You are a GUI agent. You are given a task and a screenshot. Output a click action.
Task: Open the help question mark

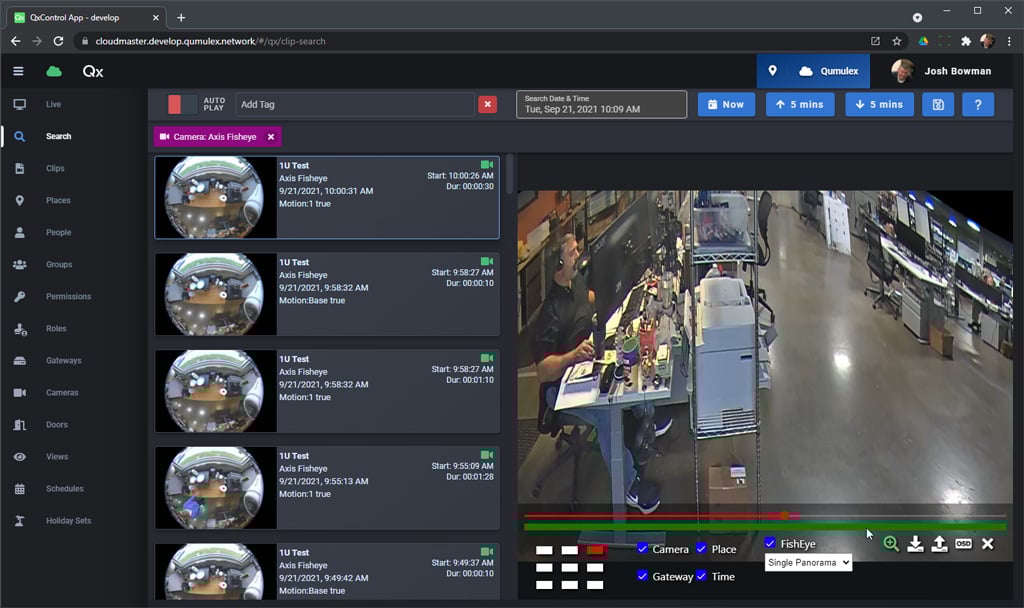click(977, 103)
